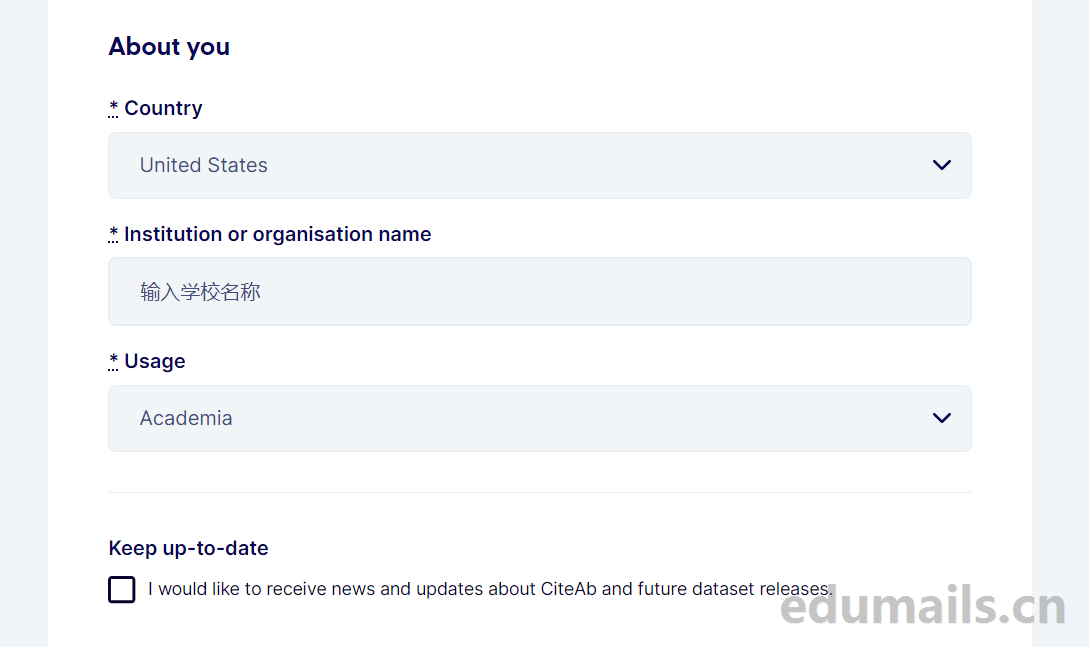Click the required asterisk beside Institution label
This screenshot has width=1089, height=647.
tap(114, 234)
